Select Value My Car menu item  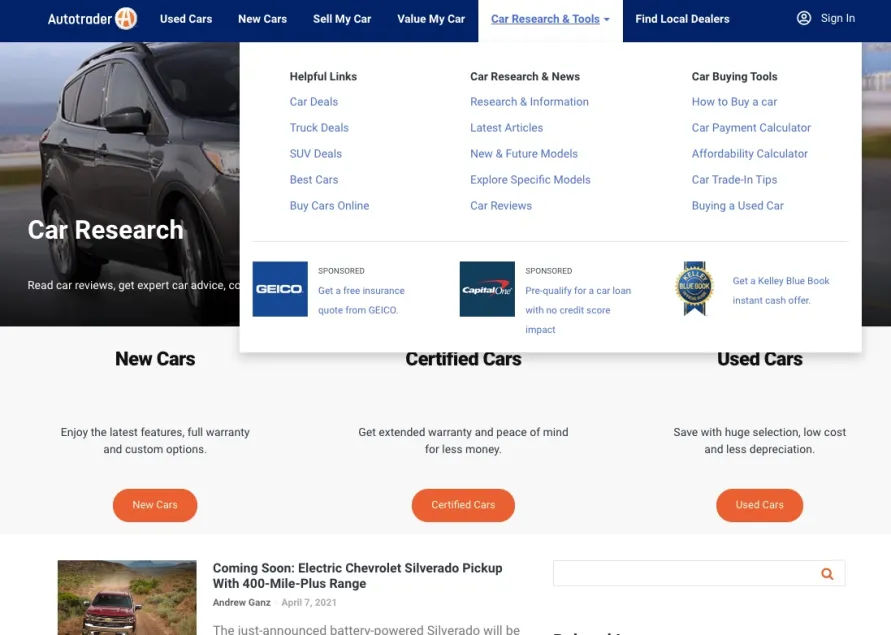coord(431,19)
